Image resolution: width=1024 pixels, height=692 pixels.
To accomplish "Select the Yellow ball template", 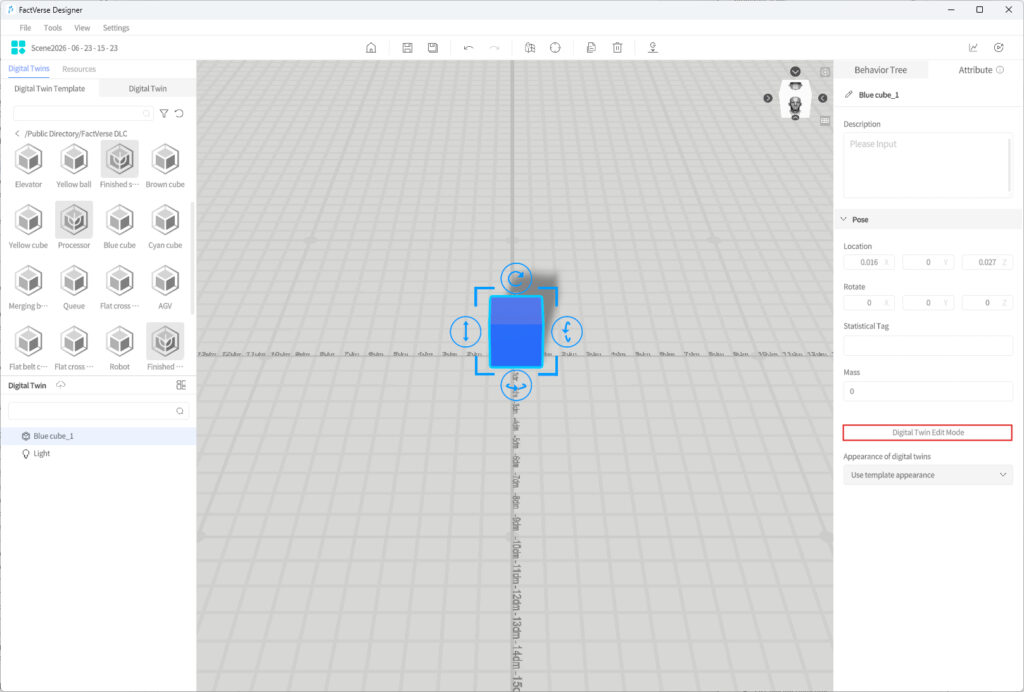I will [74, 166].
